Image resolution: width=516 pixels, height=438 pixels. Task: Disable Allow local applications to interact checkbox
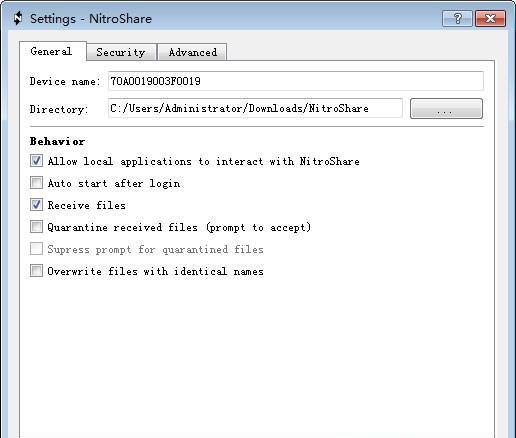(36, 161)
